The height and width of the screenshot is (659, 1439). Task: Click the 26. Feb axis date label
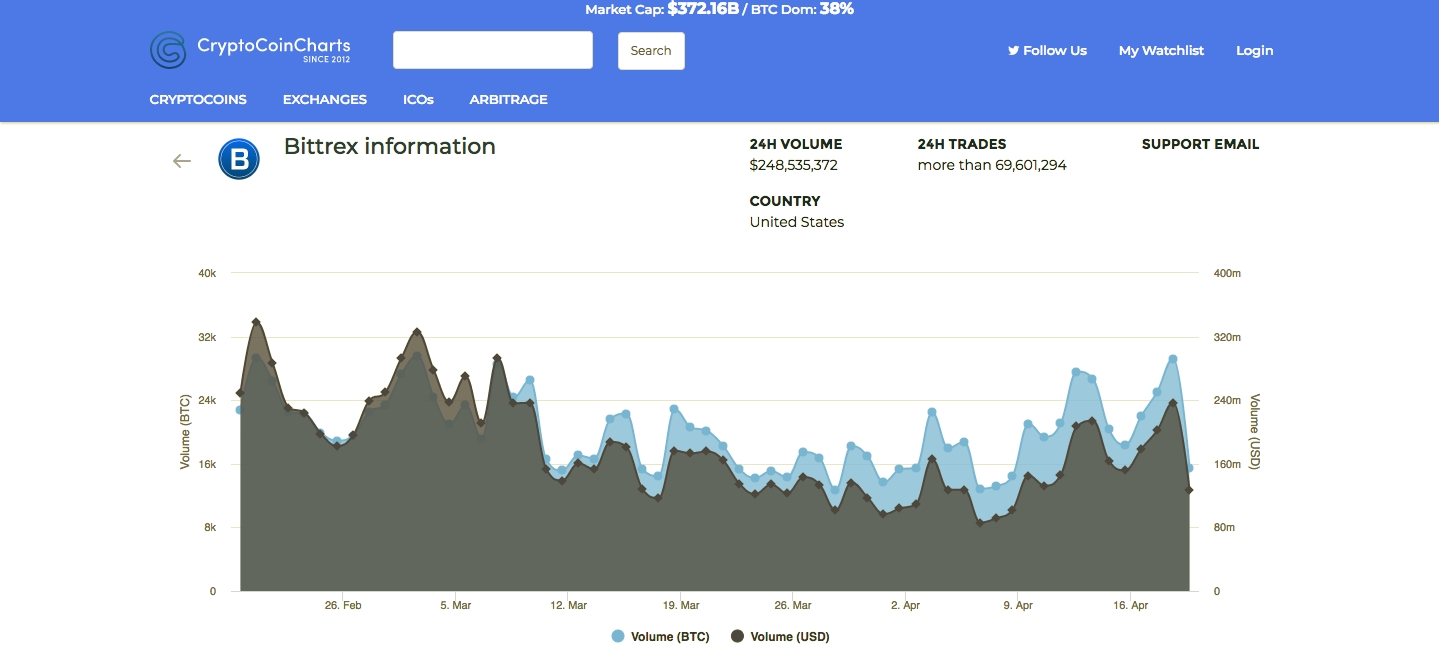[343, 605]
